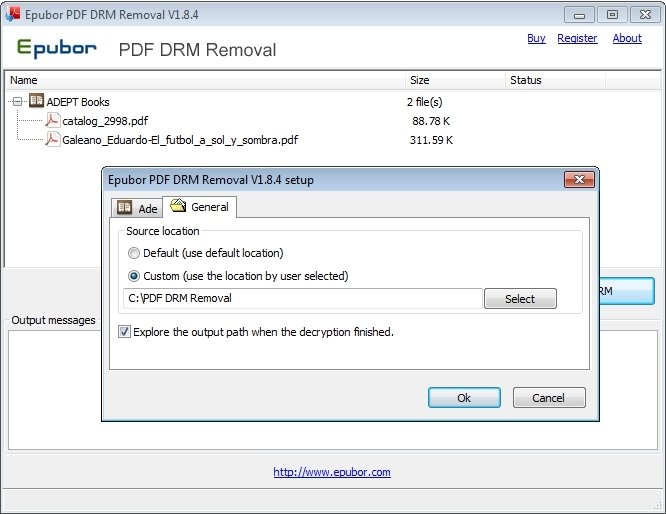Viewport: 666px width, 514px height.
Task: Confirm setup with Ok button
Action: tap(464, 398)
